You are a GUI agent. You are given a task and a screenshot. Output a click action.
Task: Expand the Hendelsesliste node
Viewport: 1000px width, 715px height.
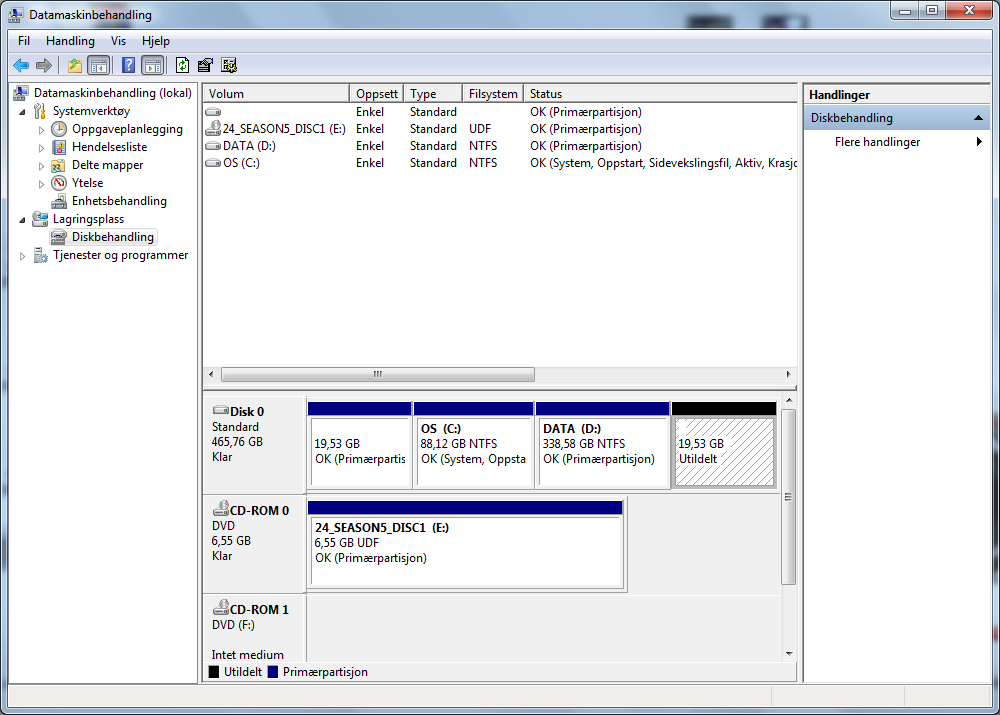tap(41, 148)
